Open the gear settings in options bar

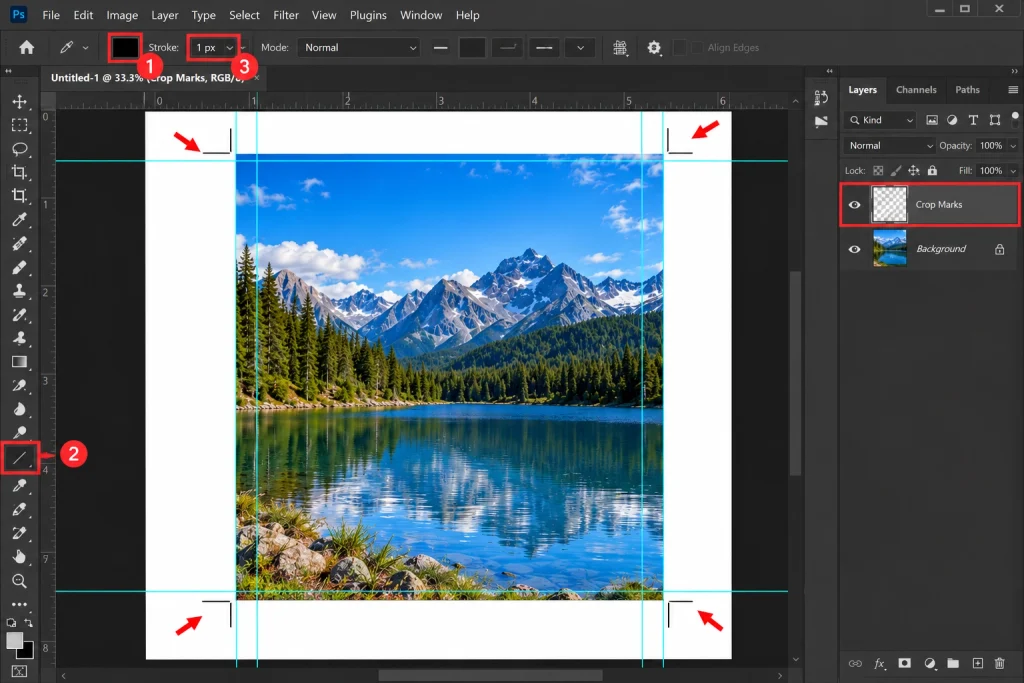pos(654,48)
